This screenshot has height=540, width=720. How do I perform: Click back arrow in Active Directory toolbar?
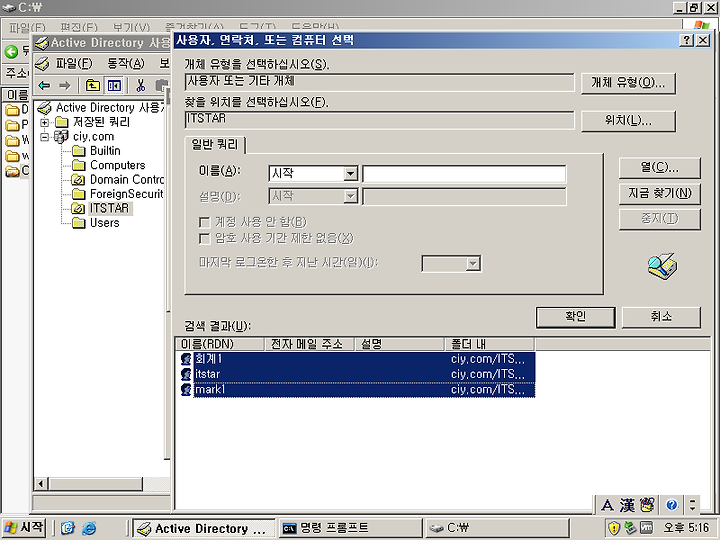(x=45, y=85)
